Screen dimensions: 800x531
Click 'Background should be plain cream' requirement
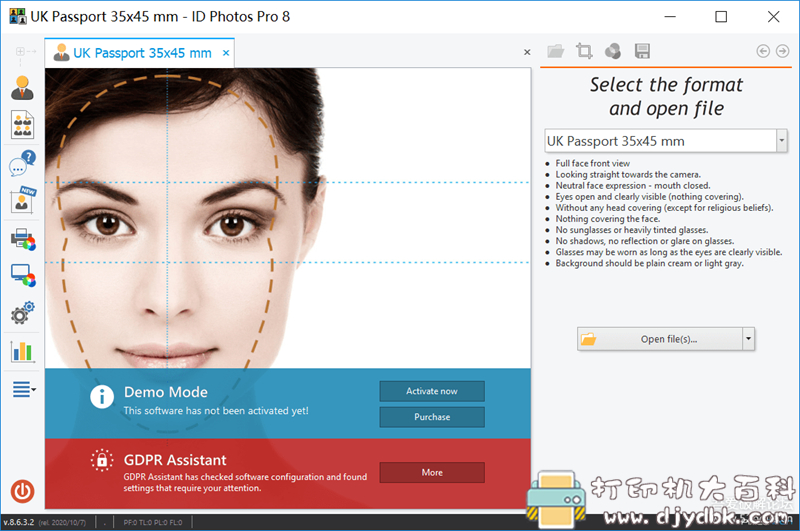[649, 263]
